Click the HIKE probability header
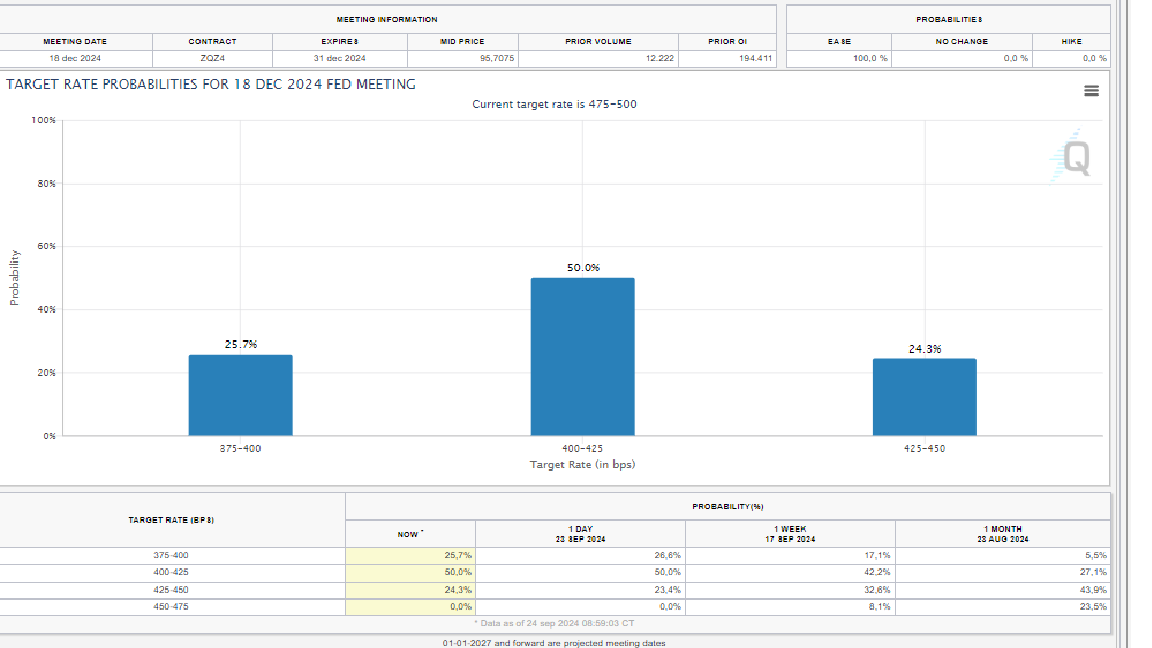The image size is (1152, 648). coord(1071,41)
